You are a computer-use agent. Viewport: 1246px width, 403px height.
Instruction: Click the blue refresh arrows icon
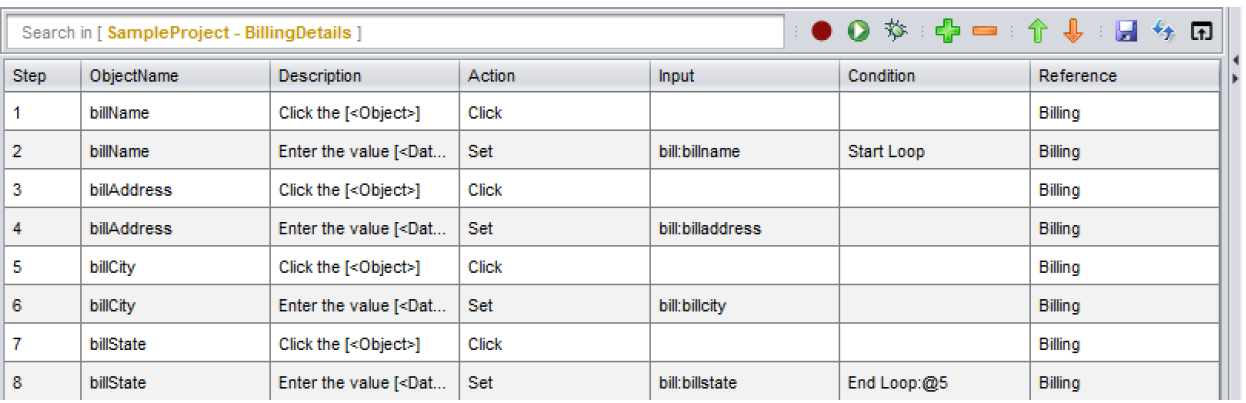[x=1163, y=32]
